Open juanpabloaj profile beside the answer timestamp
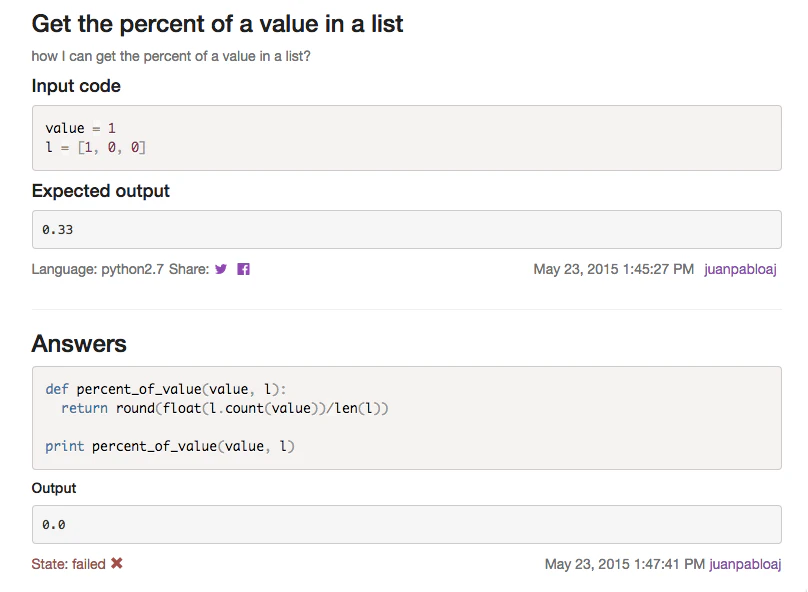The image size is (808, 592). 745,564
